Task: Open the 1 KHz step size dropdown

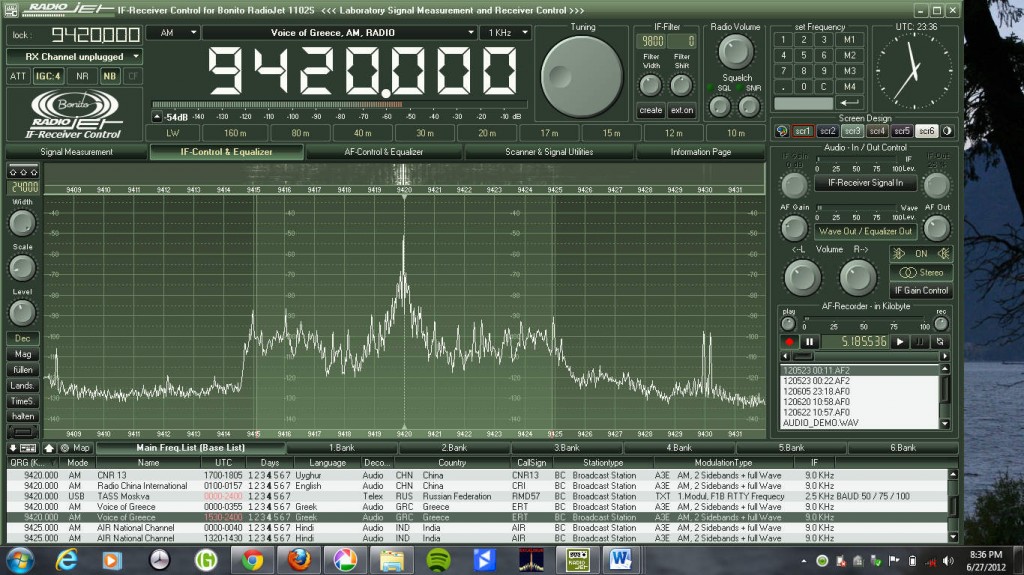Action: (x=504, y=33)
